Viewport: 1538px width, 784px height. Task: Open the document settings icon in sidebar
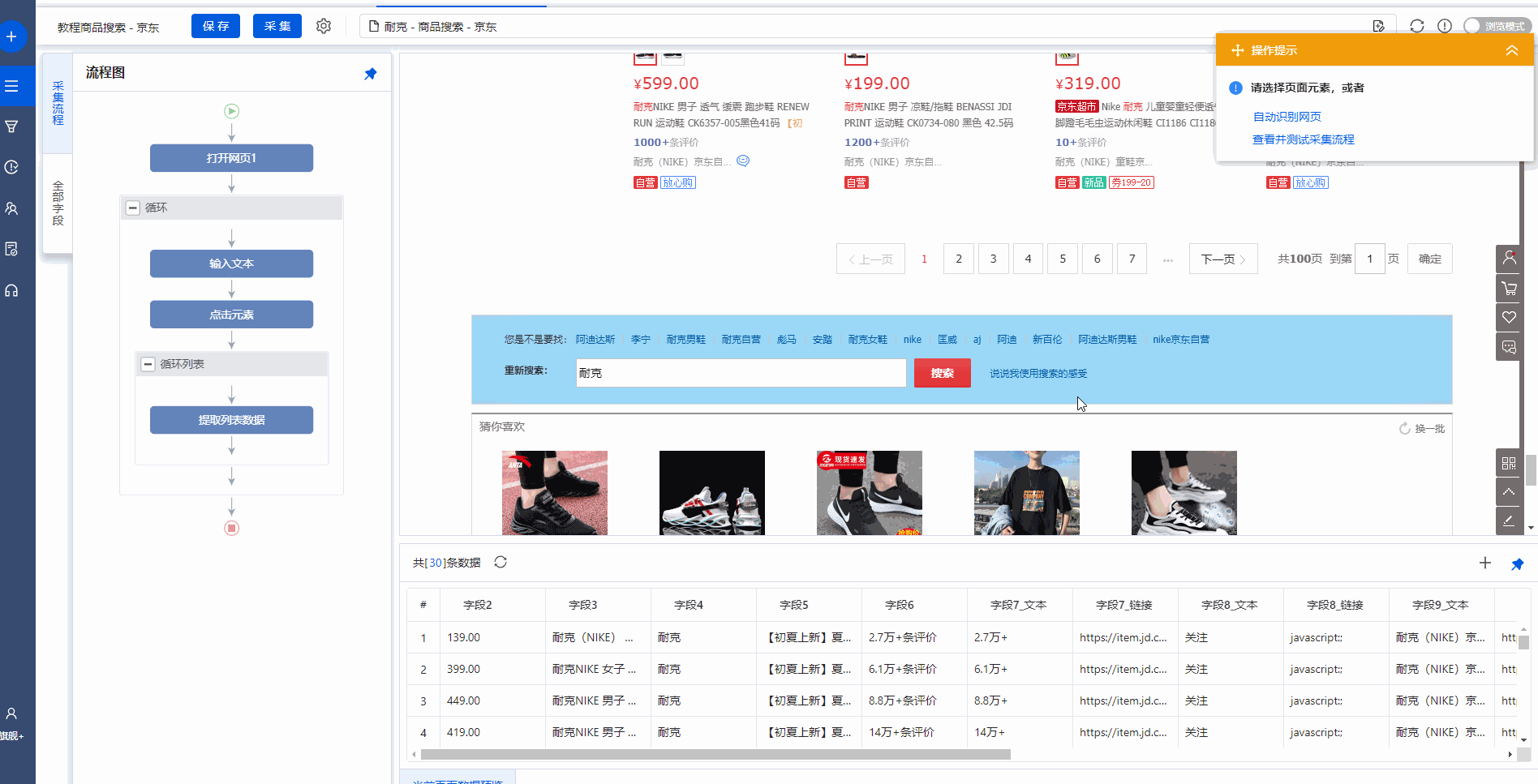pos(11,249)
